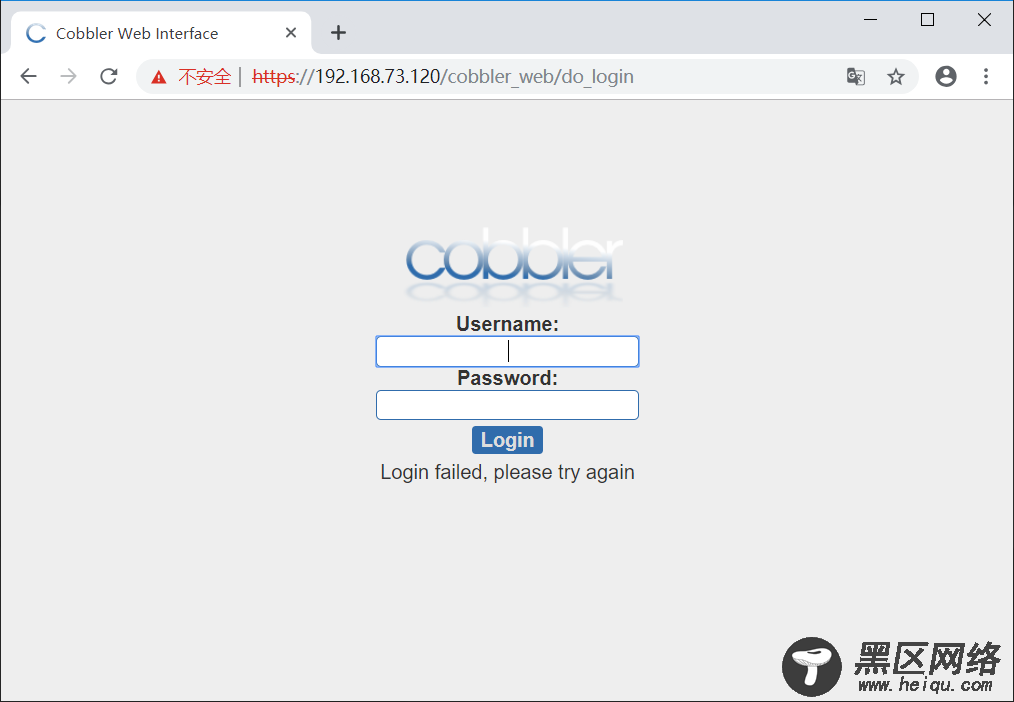The image size is (1014, 702).
Task: Open the Chrome profile avatar menu
Action: [x=945, y=76]
